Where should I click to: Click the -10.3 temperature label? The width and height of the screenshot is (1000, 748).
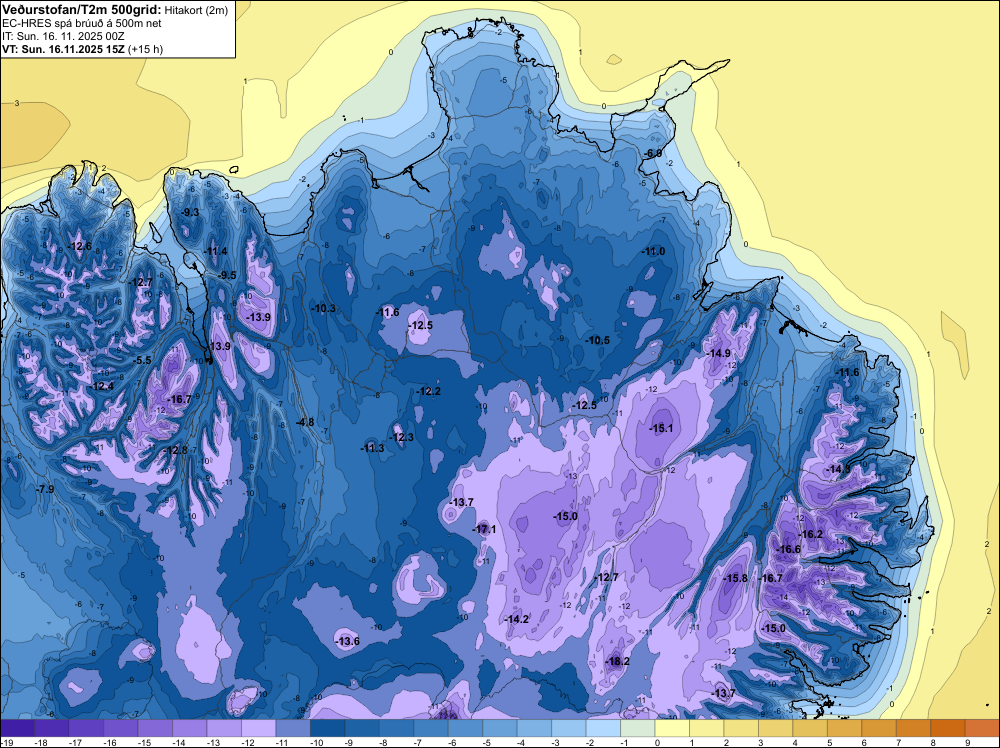tap(323, 308)
